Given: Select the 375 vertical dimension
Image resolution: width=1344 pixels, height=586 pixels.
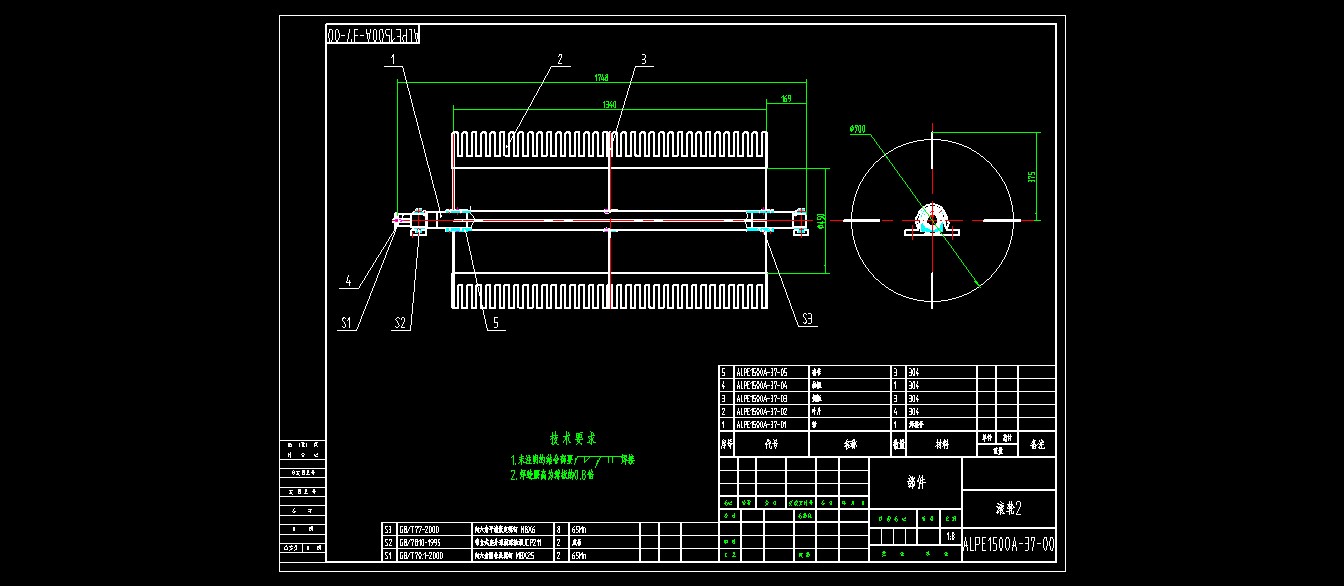Looking at the screenshot, I should pyautogui.click(x=1032, y=177).
